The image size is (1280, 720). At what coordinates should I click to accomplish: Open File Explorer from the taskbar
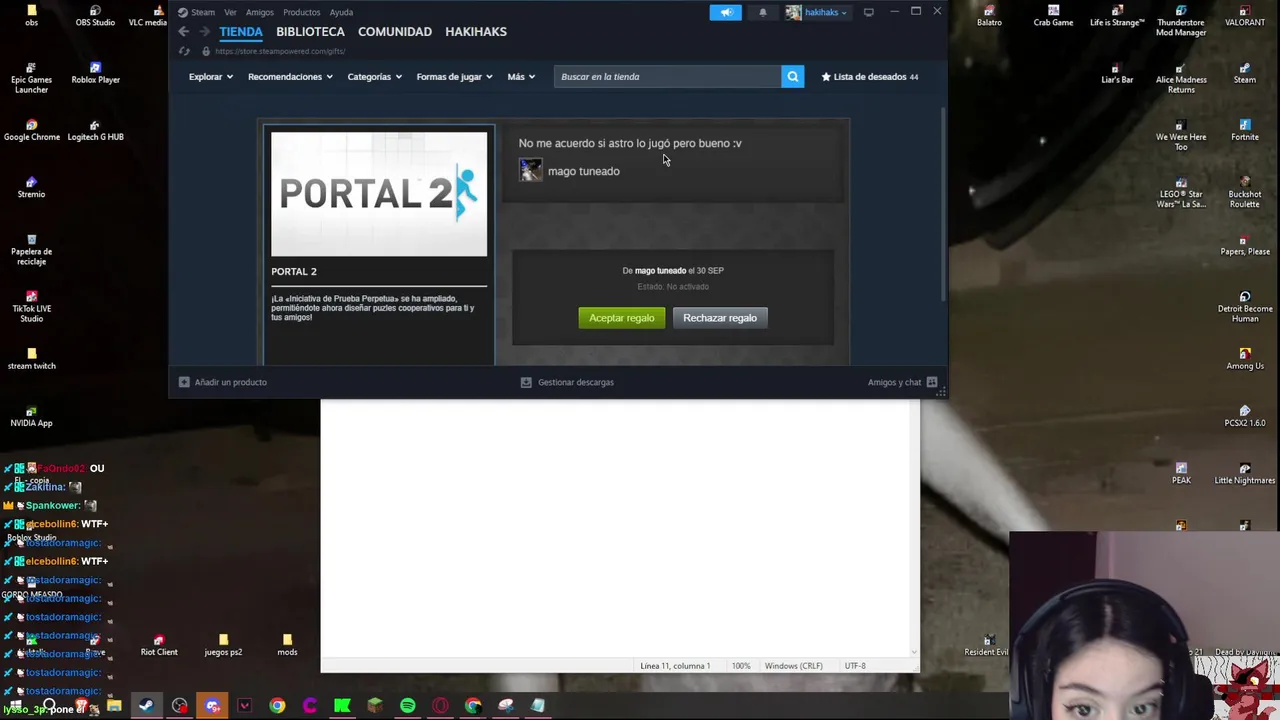point(114,706)
